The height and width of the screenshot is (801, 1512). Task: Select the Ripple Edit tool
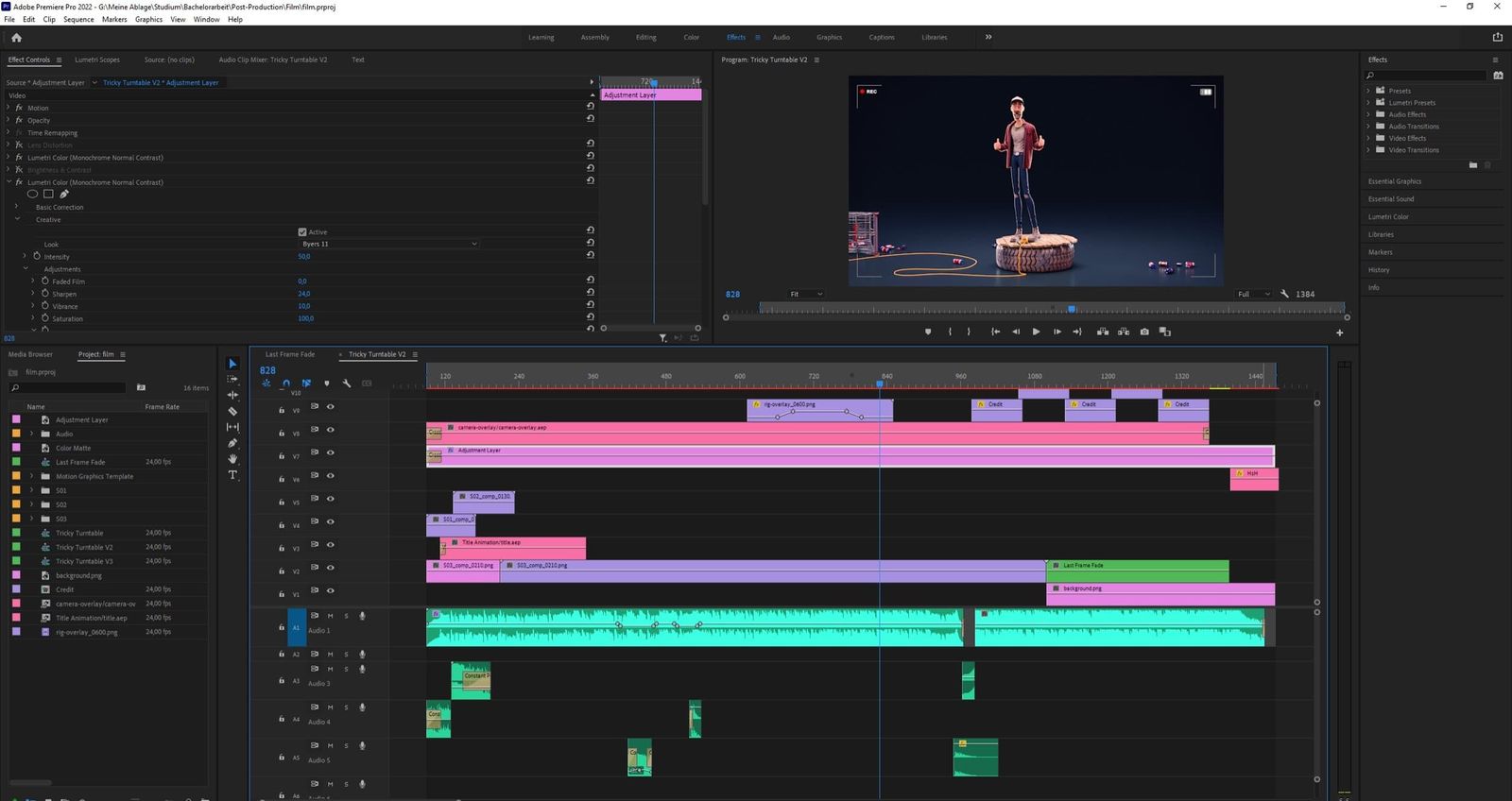click(x=232, y=395)
